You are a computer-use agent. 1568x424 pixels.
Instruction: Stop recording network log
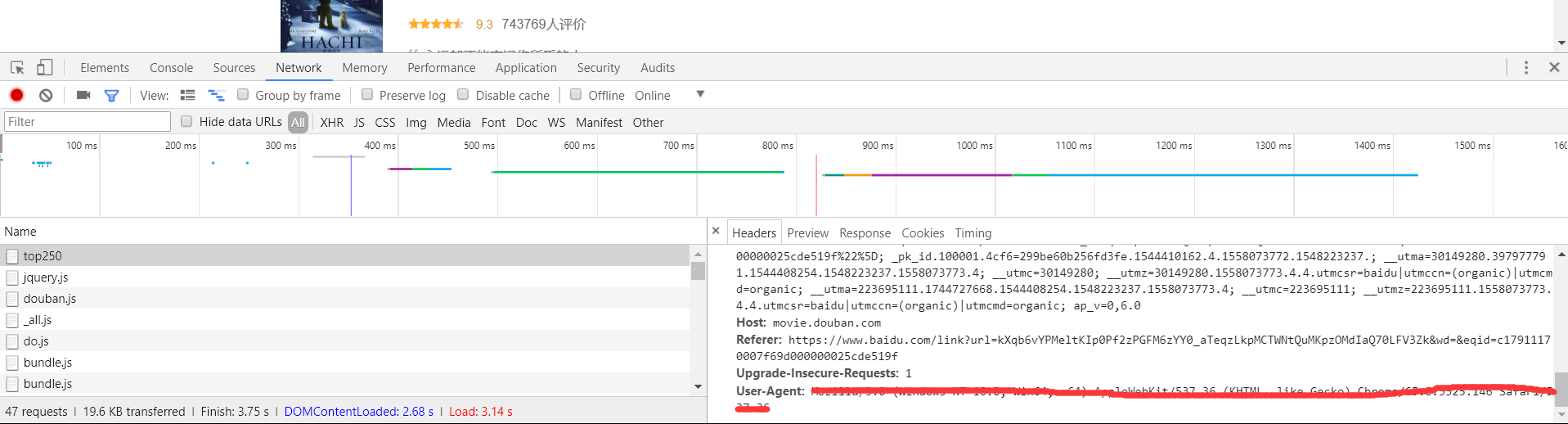pos(16,95)
